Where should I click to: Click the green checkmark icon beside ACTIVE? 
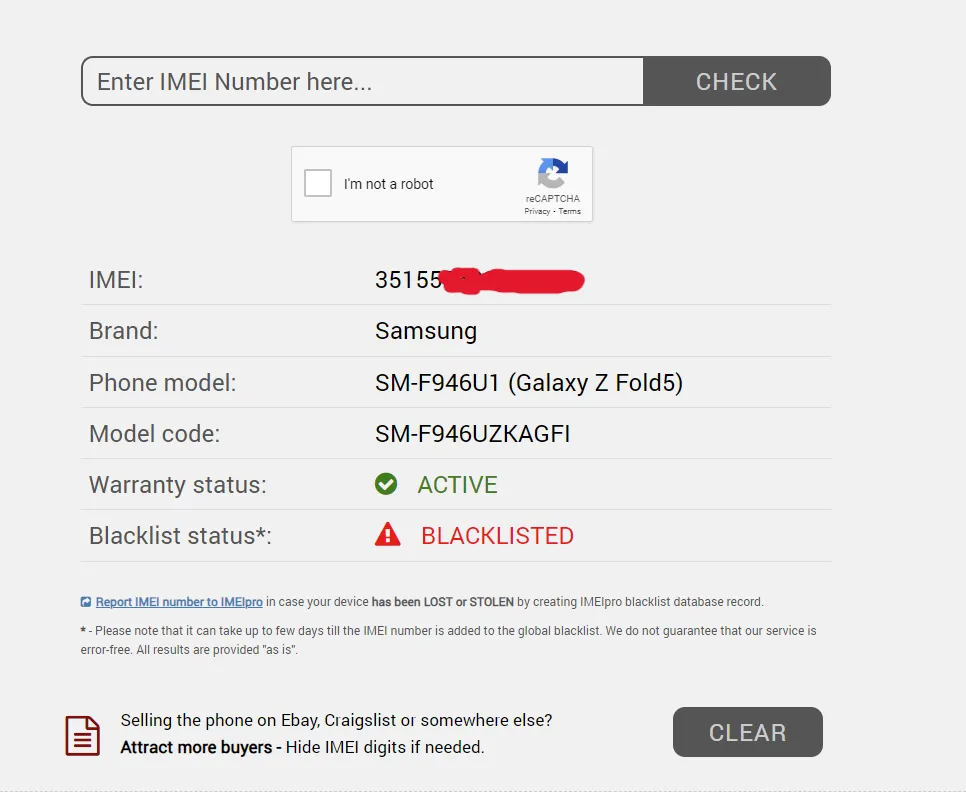[386, 483]
